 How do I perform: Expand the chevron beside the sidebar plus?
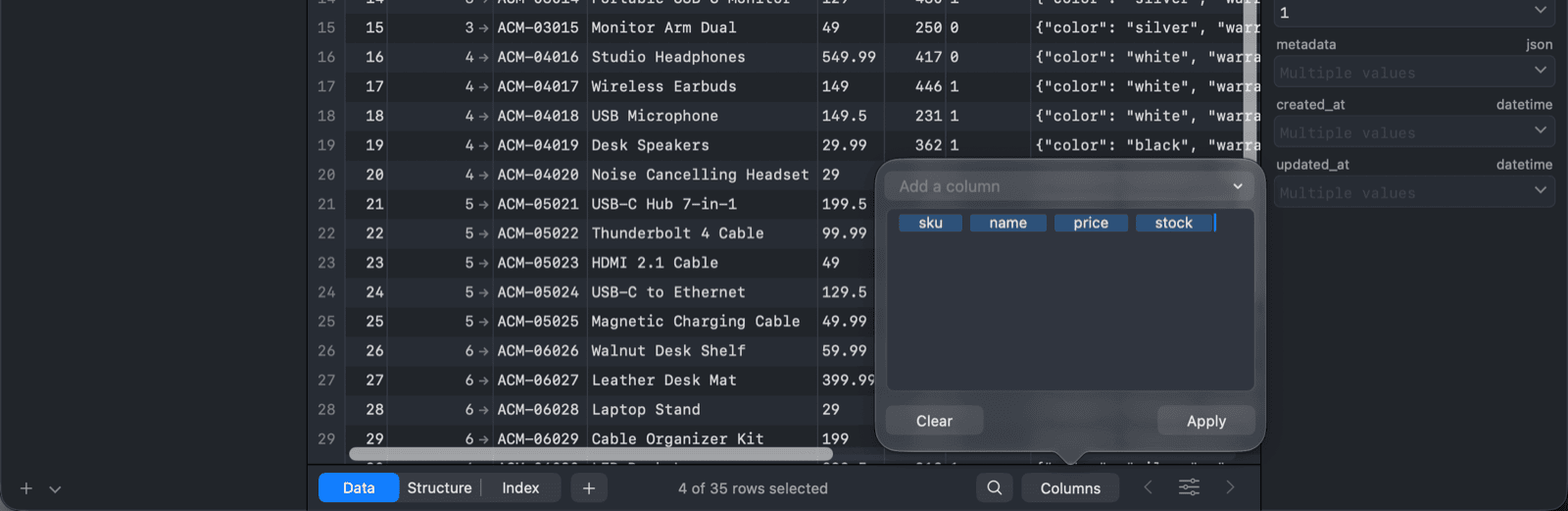[55, 488]
